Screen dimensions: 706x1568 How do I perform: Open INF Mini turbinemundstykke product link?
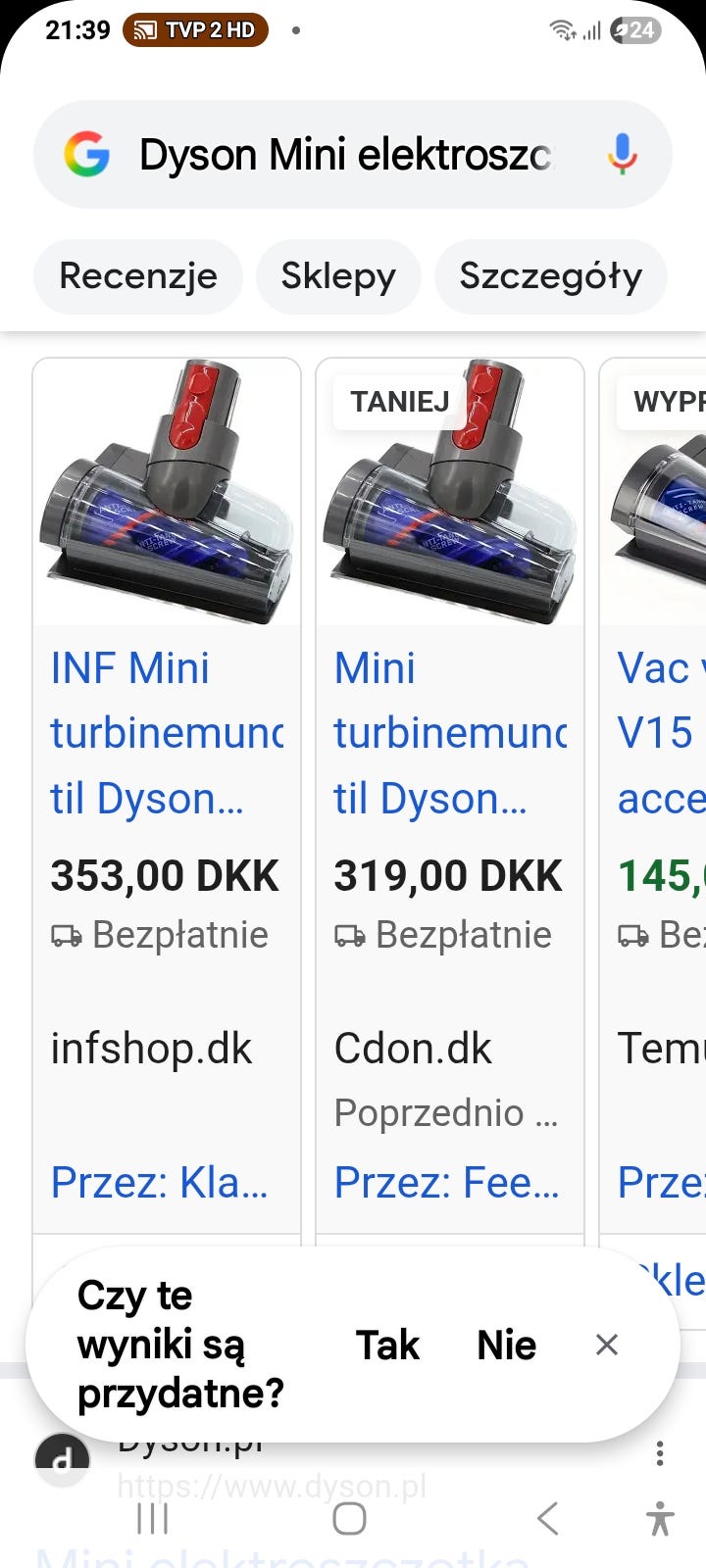click(x=167, y=733)
